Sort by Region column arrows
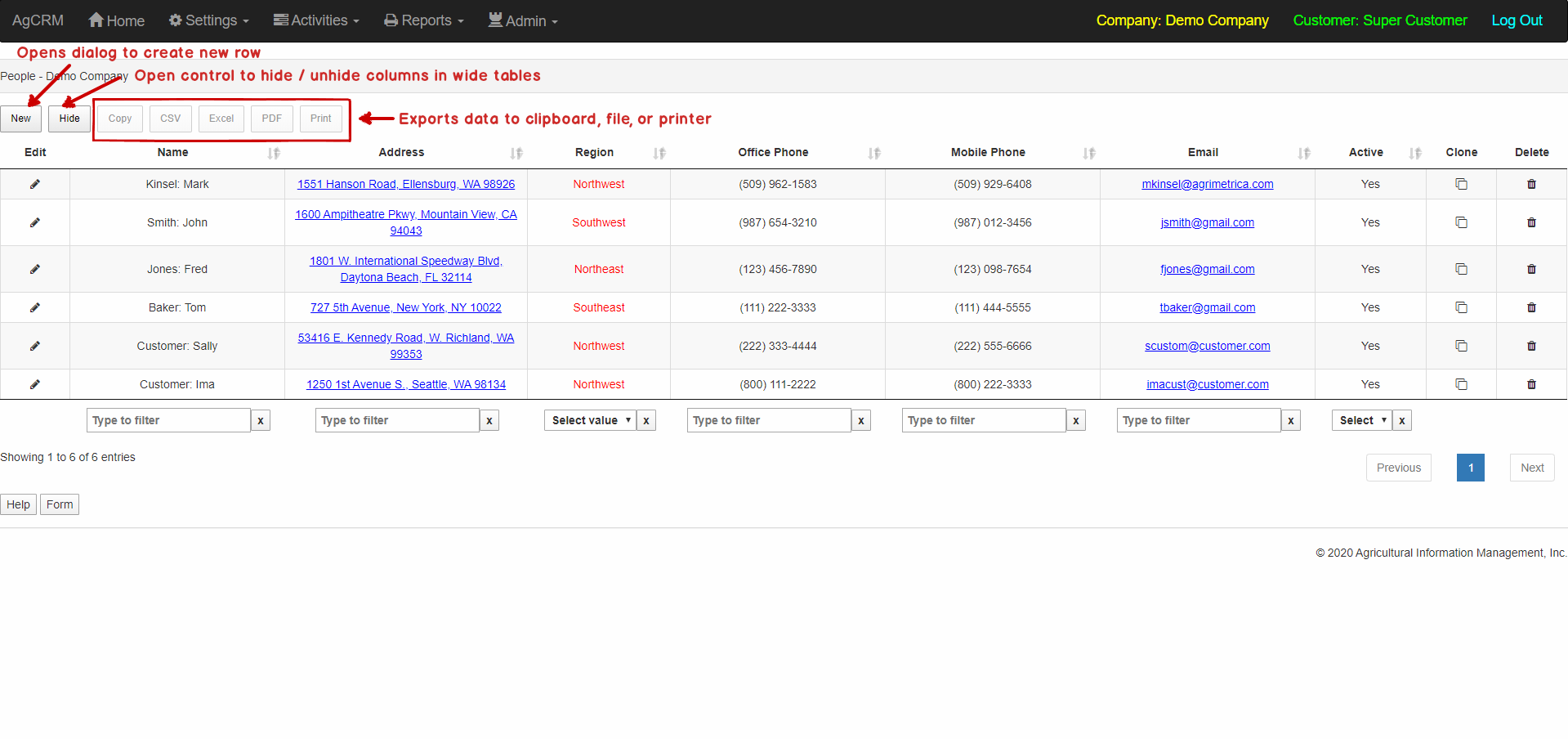Screen dimensions: 1568x739 pyautogui.click(x=659, y=153)
